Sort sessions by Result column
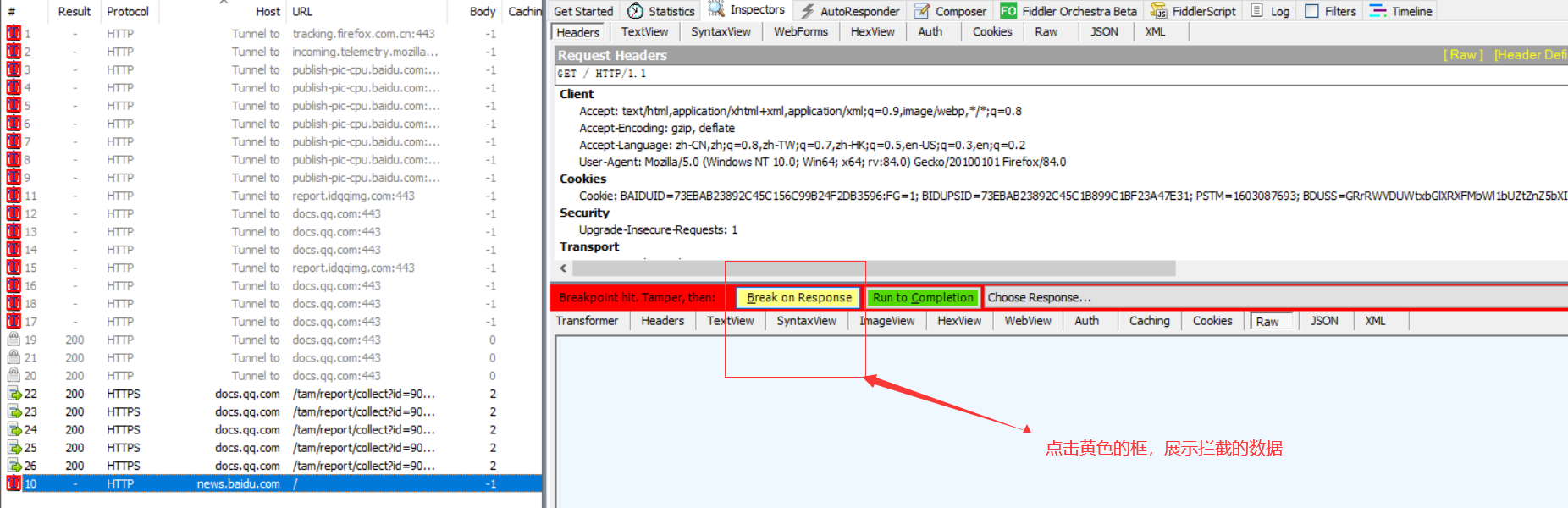1568x508 pixels. (75, 11)
